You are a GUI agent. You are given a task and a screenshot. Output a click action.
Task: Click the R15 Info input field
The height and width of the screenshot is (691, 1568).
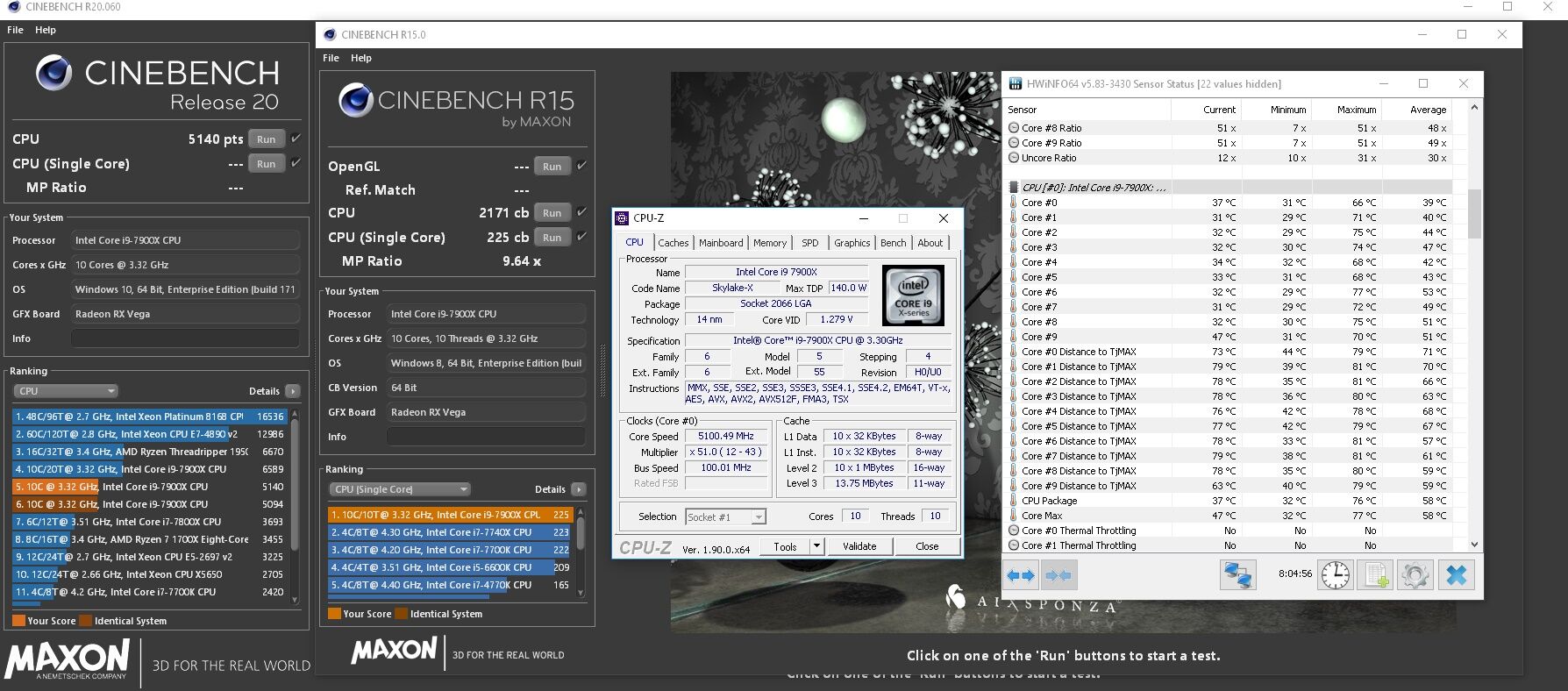pos(487,437)
